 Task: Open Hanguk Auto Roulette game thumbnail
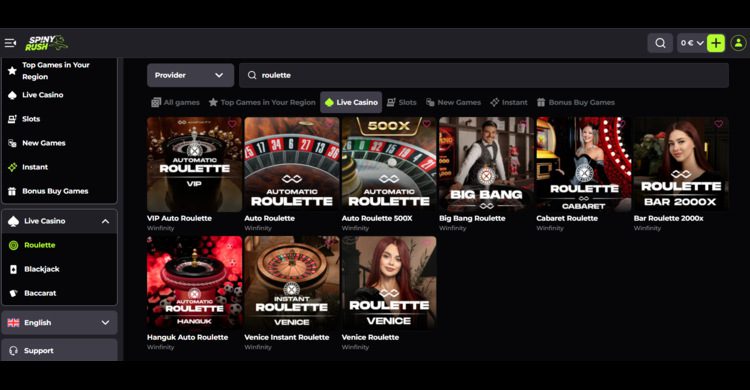pyautogui.click(x=195, y=283)
